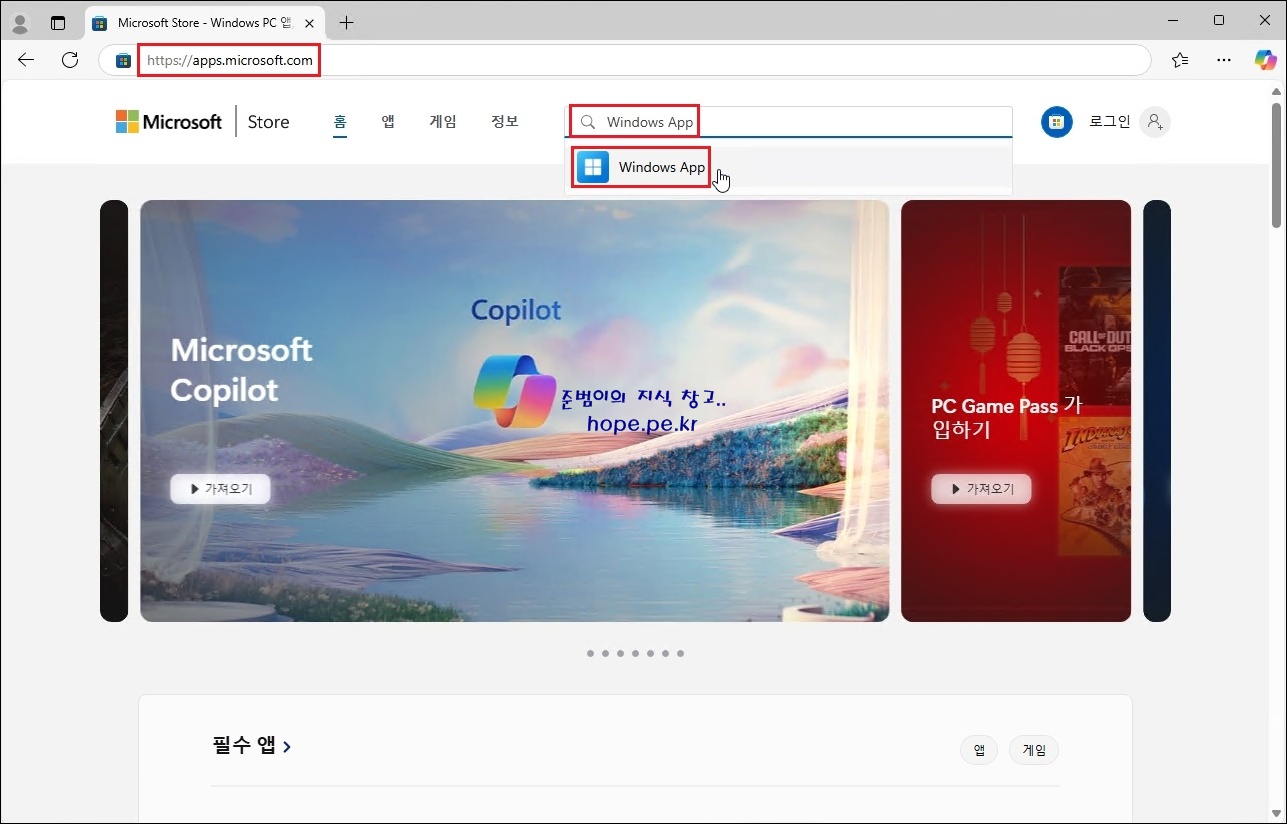Click 가져오기 on Microsoft Copilot banner
The width and height of the screenshot is (1287, 824).
[220, 489]
